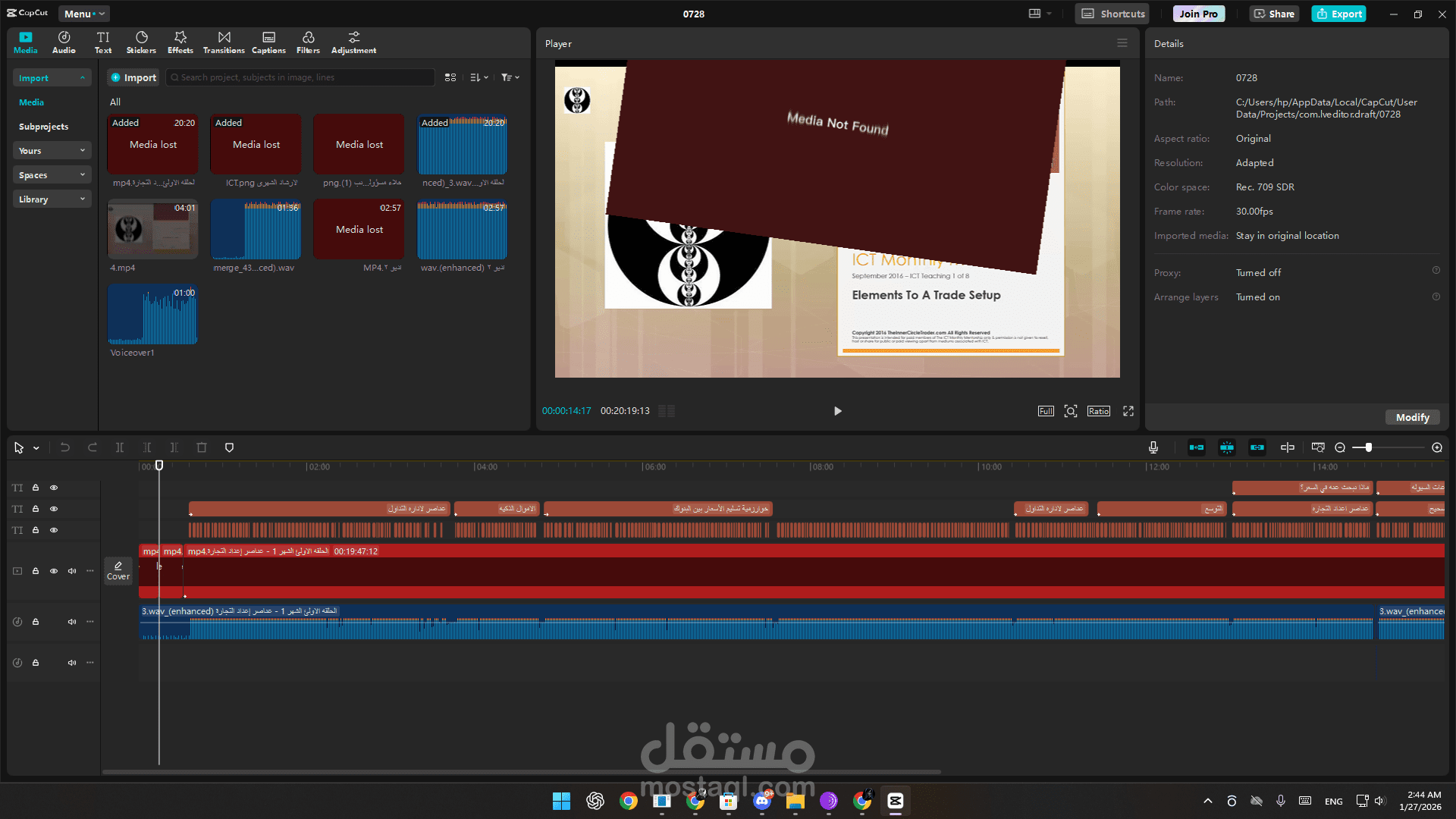Select the 4.mp4 media thumbnail
The height and width of the screenshot is (819, 1456).
click(152, 230)
